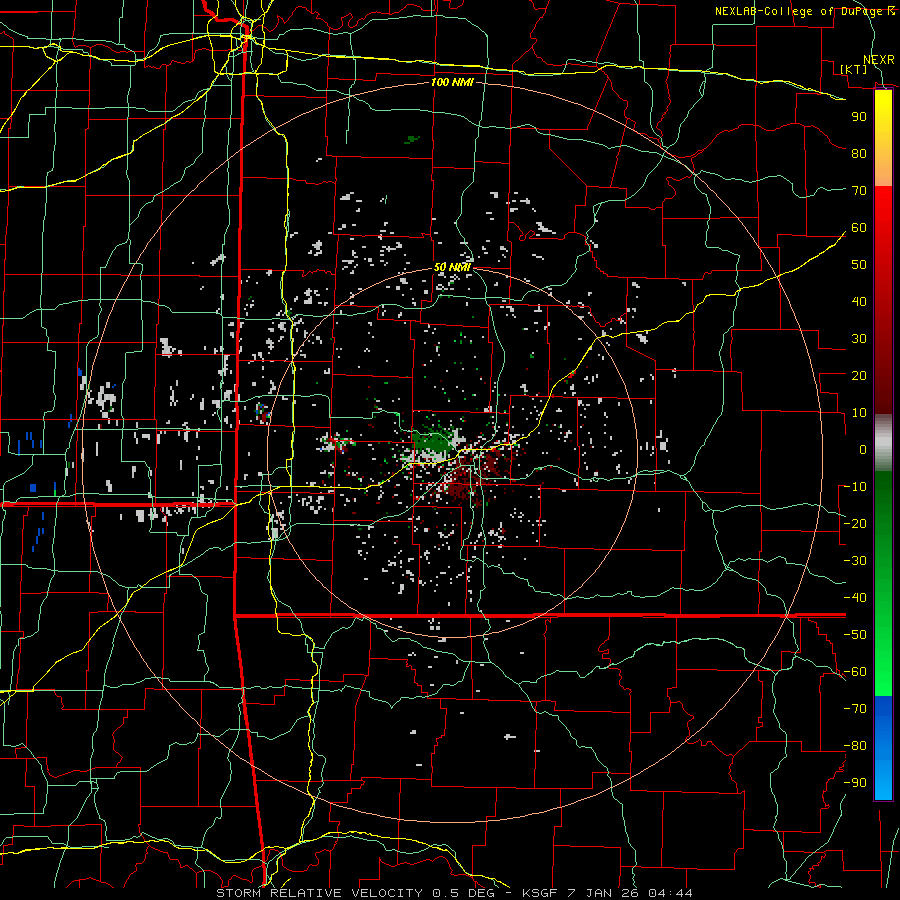Click the -50 scale value
Screen dimensions: 900x900
(855, 635)
